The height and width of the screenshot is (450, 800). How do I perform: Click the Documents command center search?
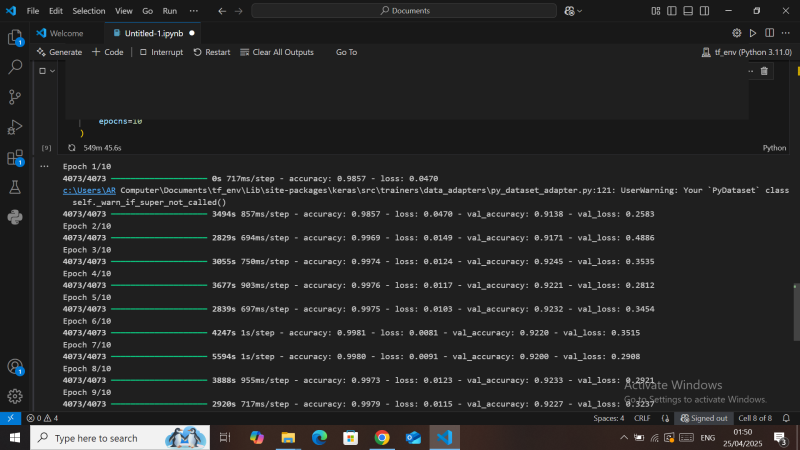tap(404, 11)
